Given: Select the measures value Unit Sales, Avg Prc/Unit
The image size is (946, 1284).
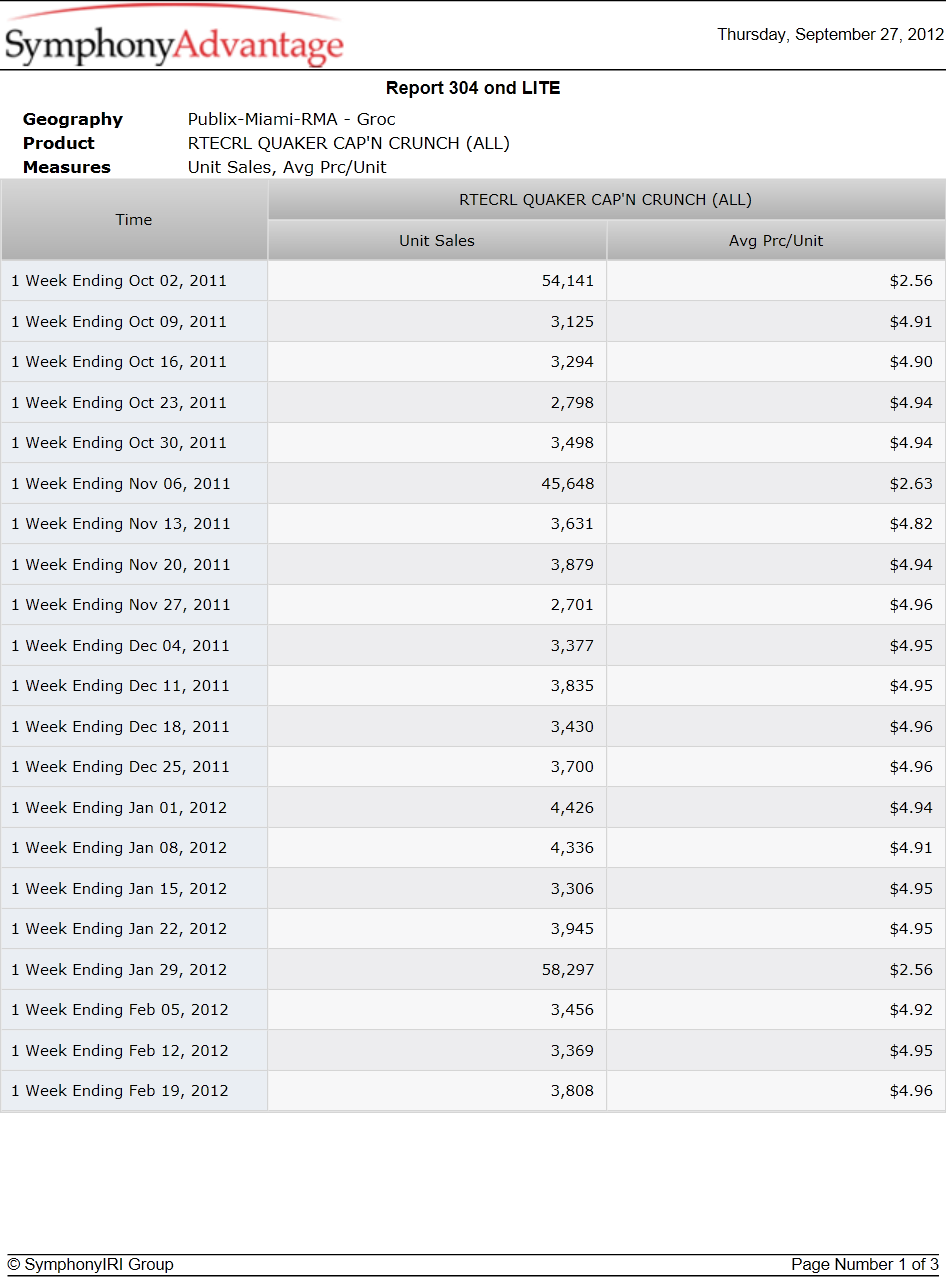Looking at the screenshot, I should (287, 168).
